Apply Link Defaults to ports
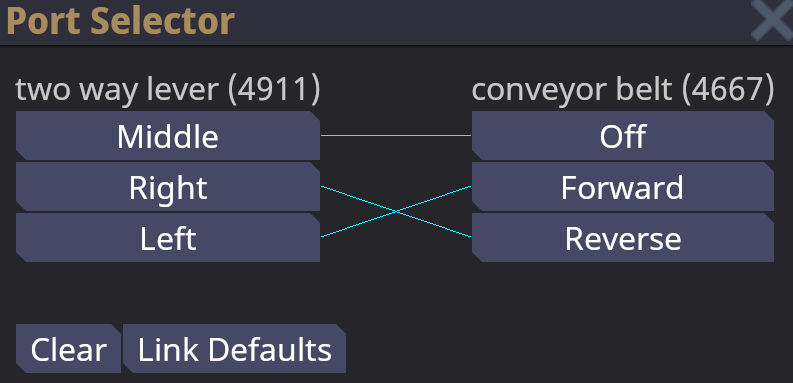Viewport: 793px width, 383px height. (235, 349)
